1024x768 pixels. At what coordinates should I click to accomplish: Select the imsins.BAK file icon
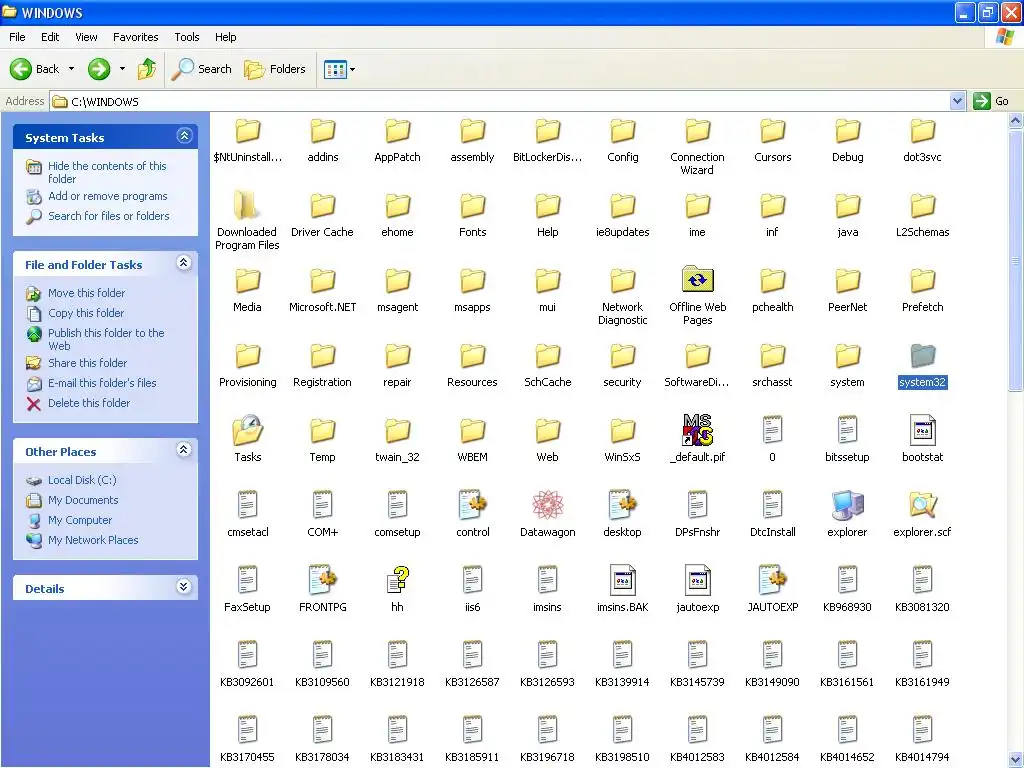622,581
